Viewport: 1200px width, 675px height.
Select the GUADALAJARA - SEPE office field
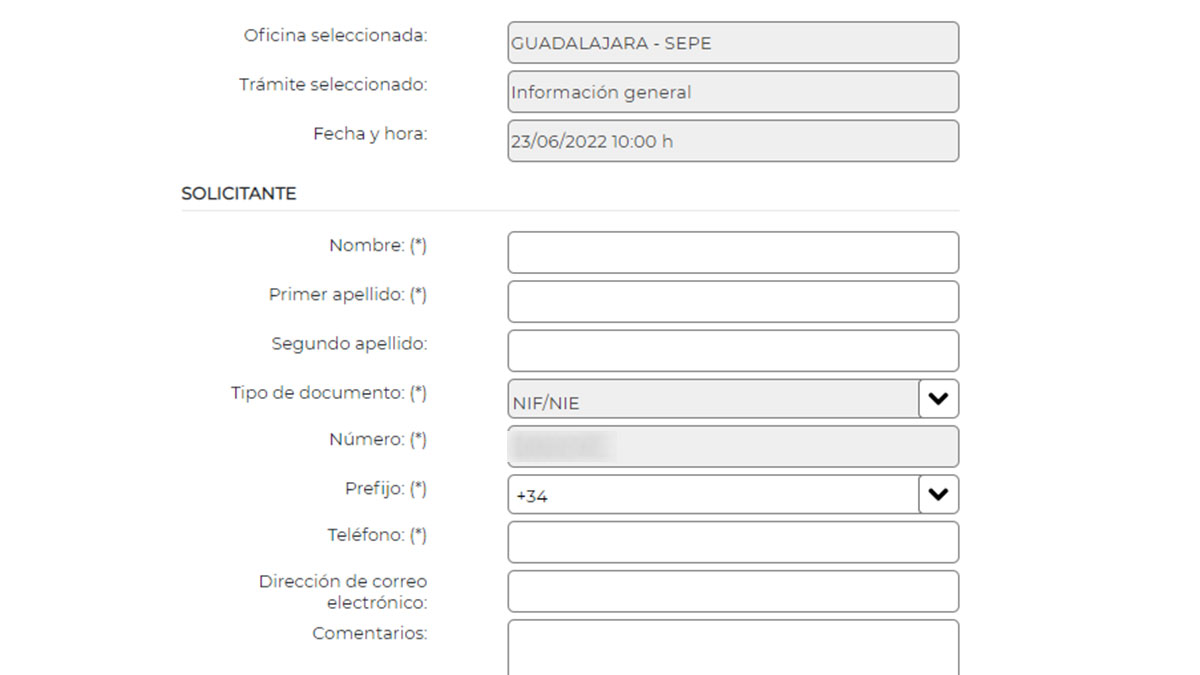732,43
